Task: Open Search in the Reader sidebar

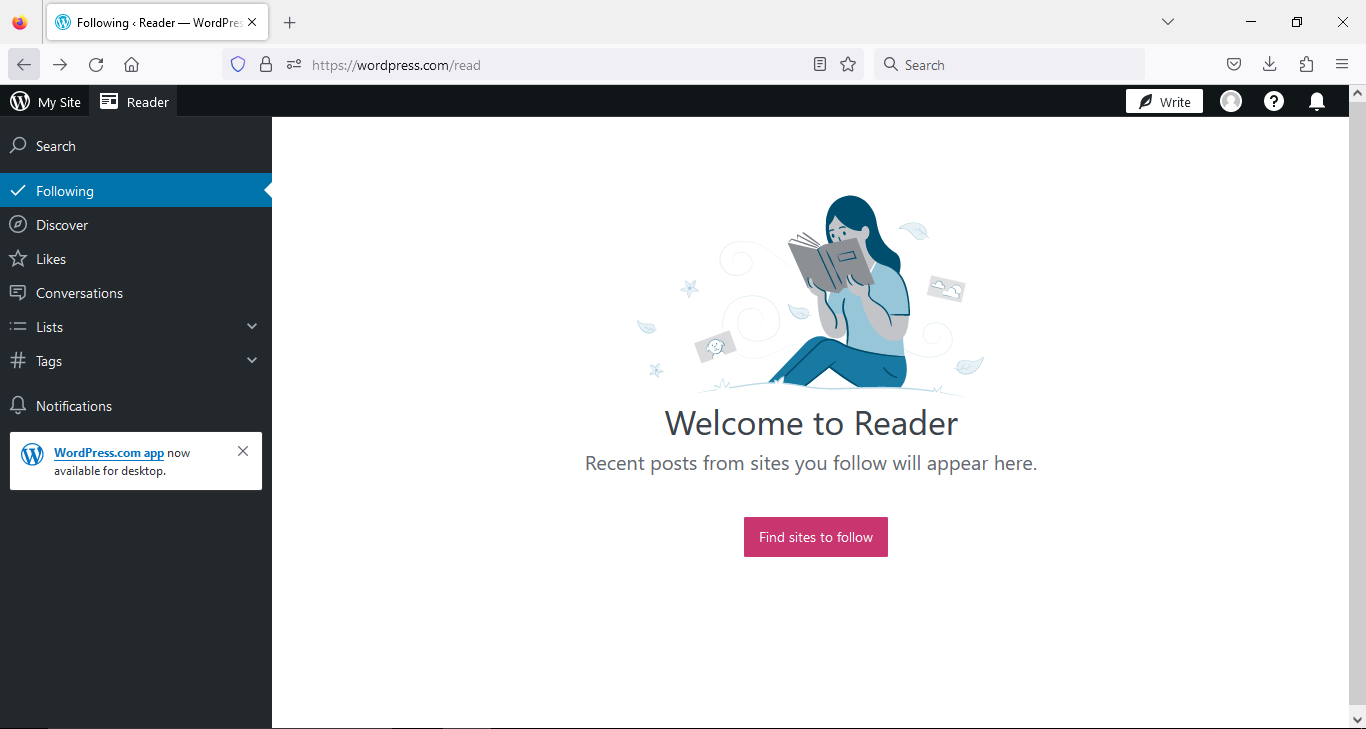Action: [136, 146]
